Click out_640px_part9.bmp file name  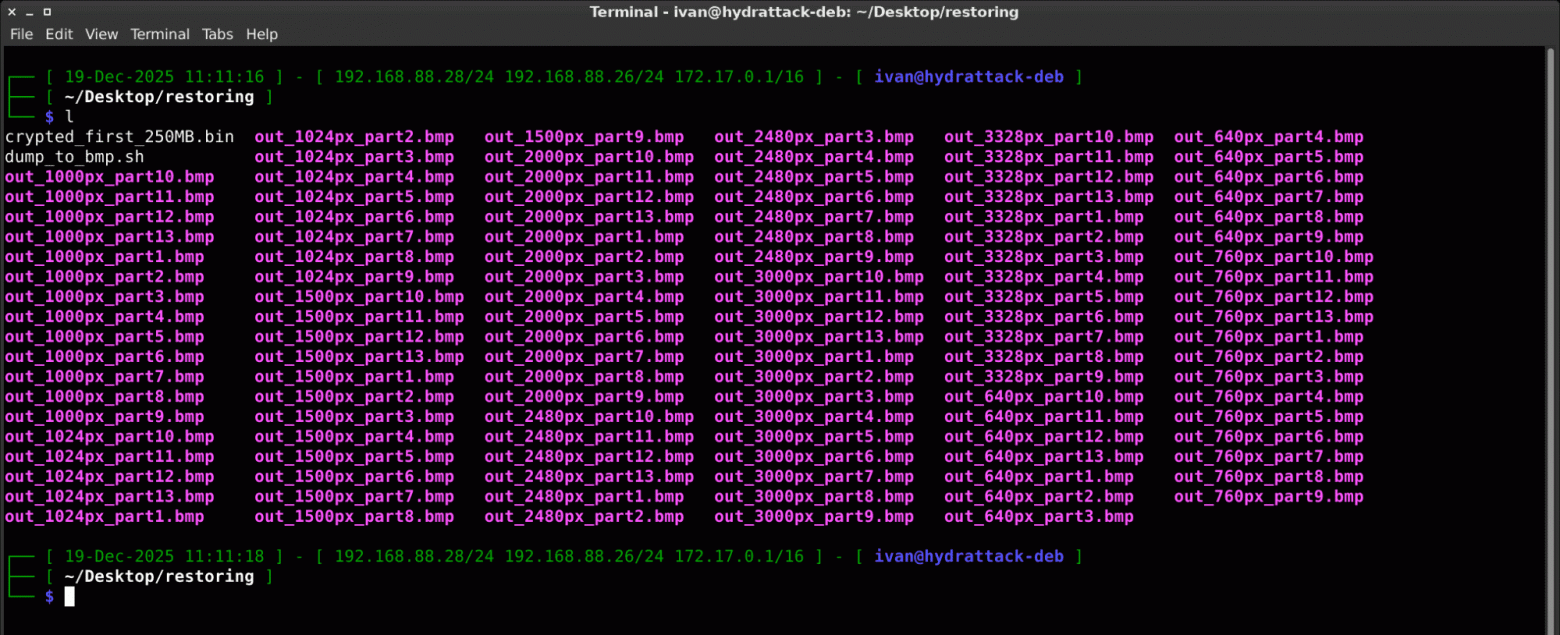1269,237
